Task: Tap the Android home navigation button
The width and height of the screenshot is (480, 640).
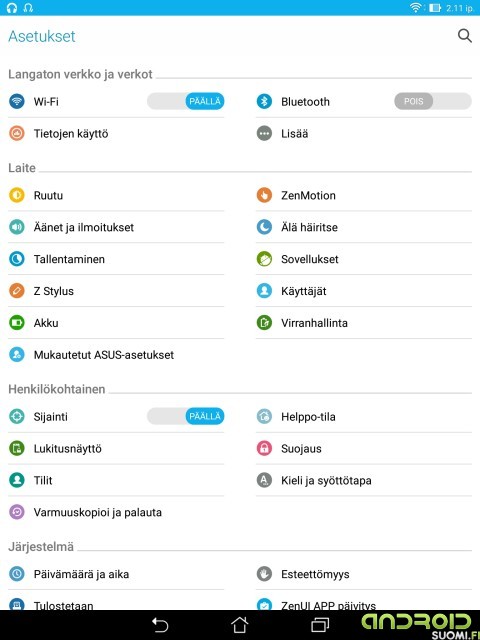Action: click(x=240, y=625)
